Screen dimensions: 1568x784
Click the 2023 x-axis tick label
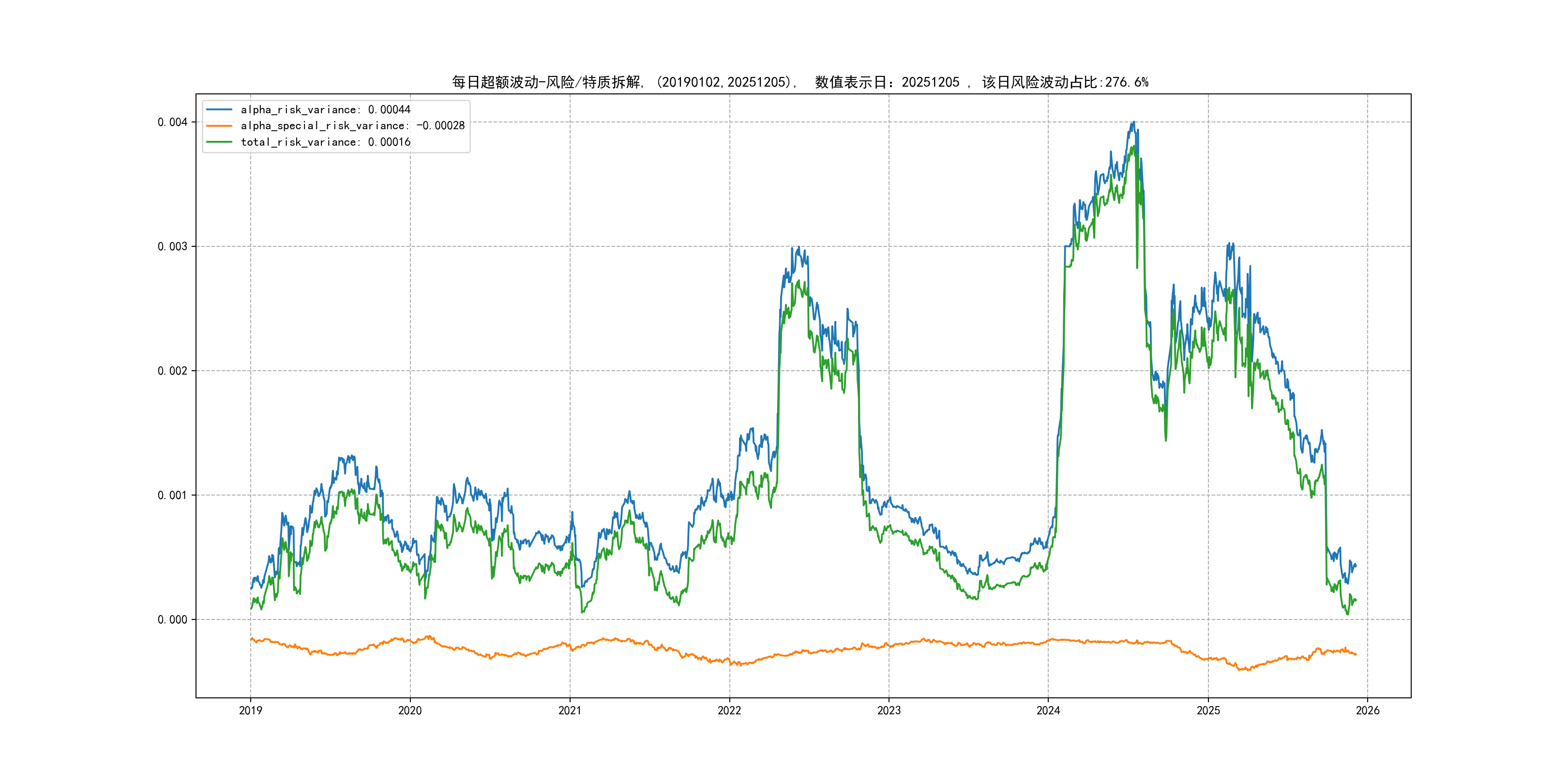tap(889, 710)
